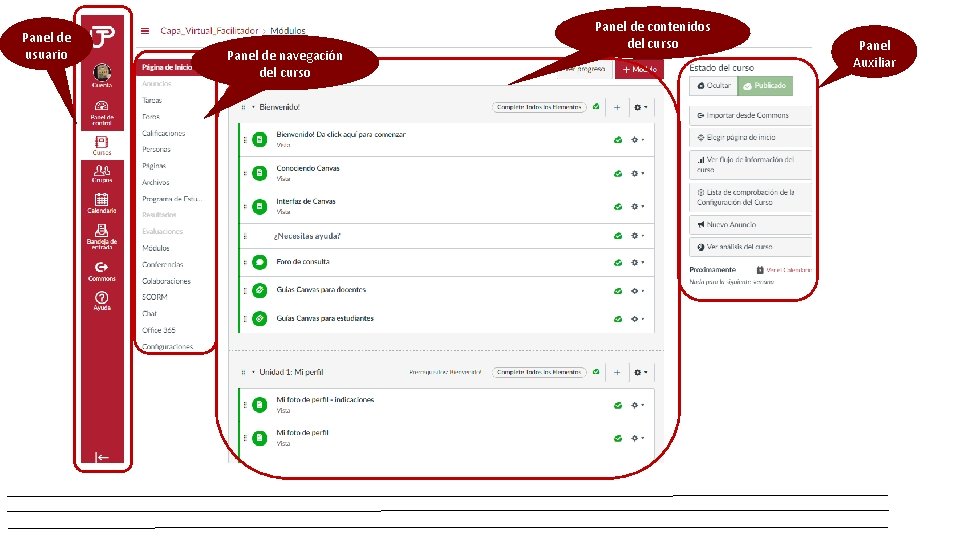Toggle publish status of Unidad 1: Mi perfil module
The width and height of the screenshot is (960, 540).
[596, 372]
